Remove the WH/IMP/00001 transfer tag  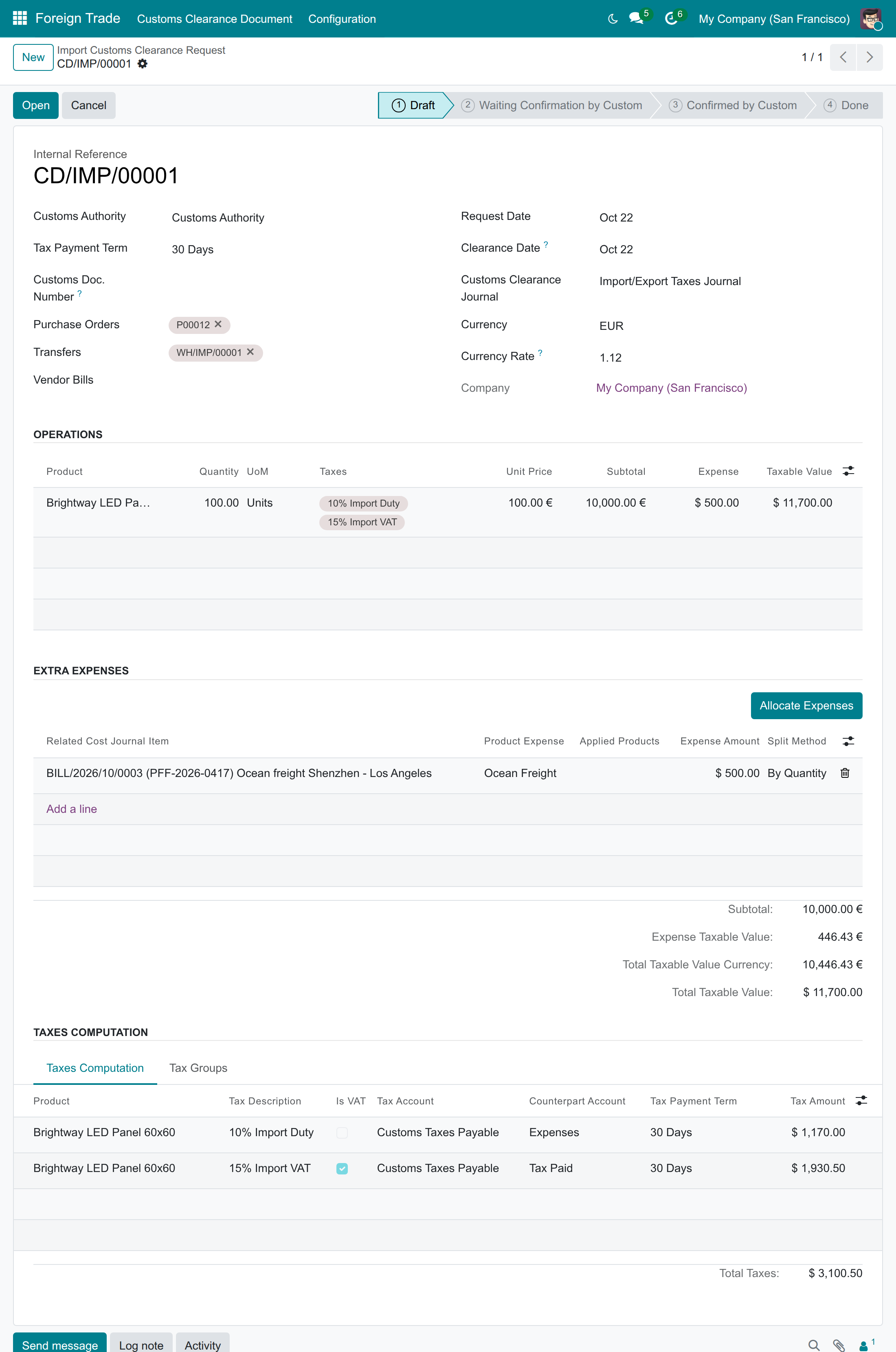click(x=250, y=352)
